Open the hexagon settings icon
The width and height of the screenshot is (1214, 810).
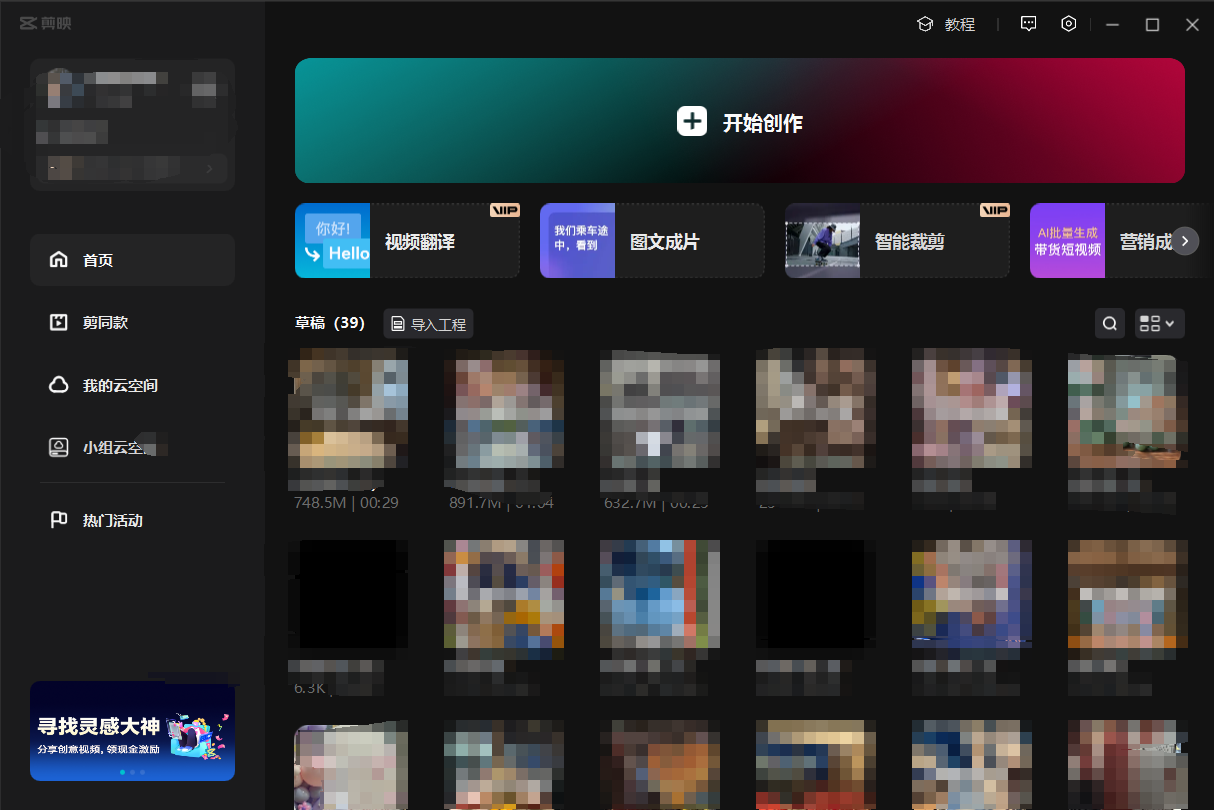point(1069,24)
